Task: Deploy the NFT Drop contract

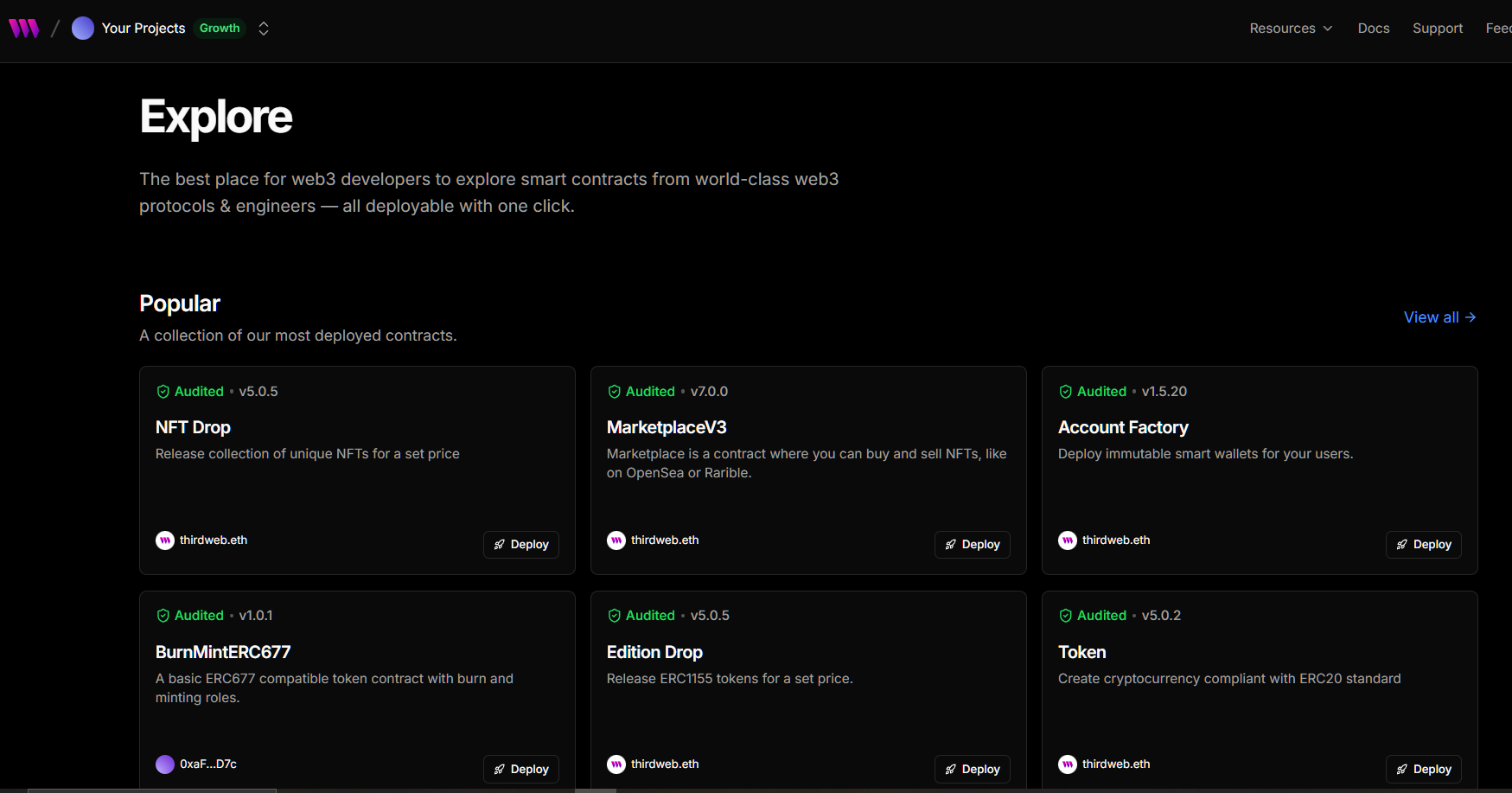Action: 521,545
